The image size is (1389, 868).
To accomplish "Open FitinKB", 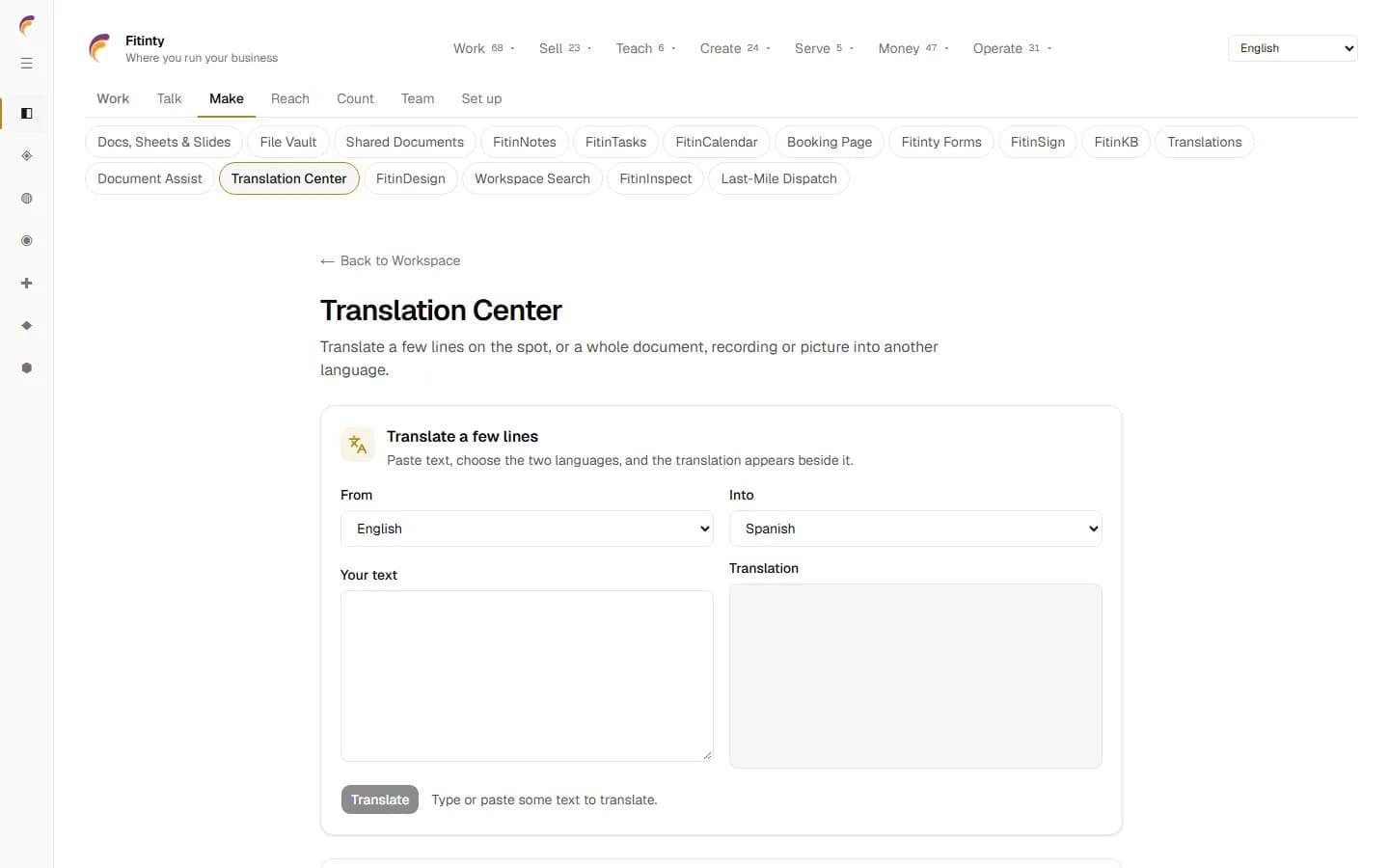I will 1116,142.
